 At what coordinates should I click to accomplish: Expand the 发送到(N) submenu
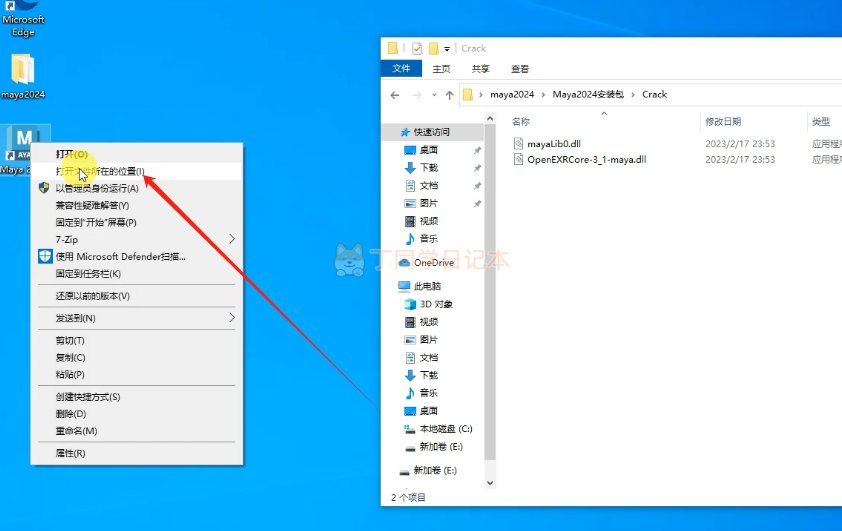tap(232, 317)
